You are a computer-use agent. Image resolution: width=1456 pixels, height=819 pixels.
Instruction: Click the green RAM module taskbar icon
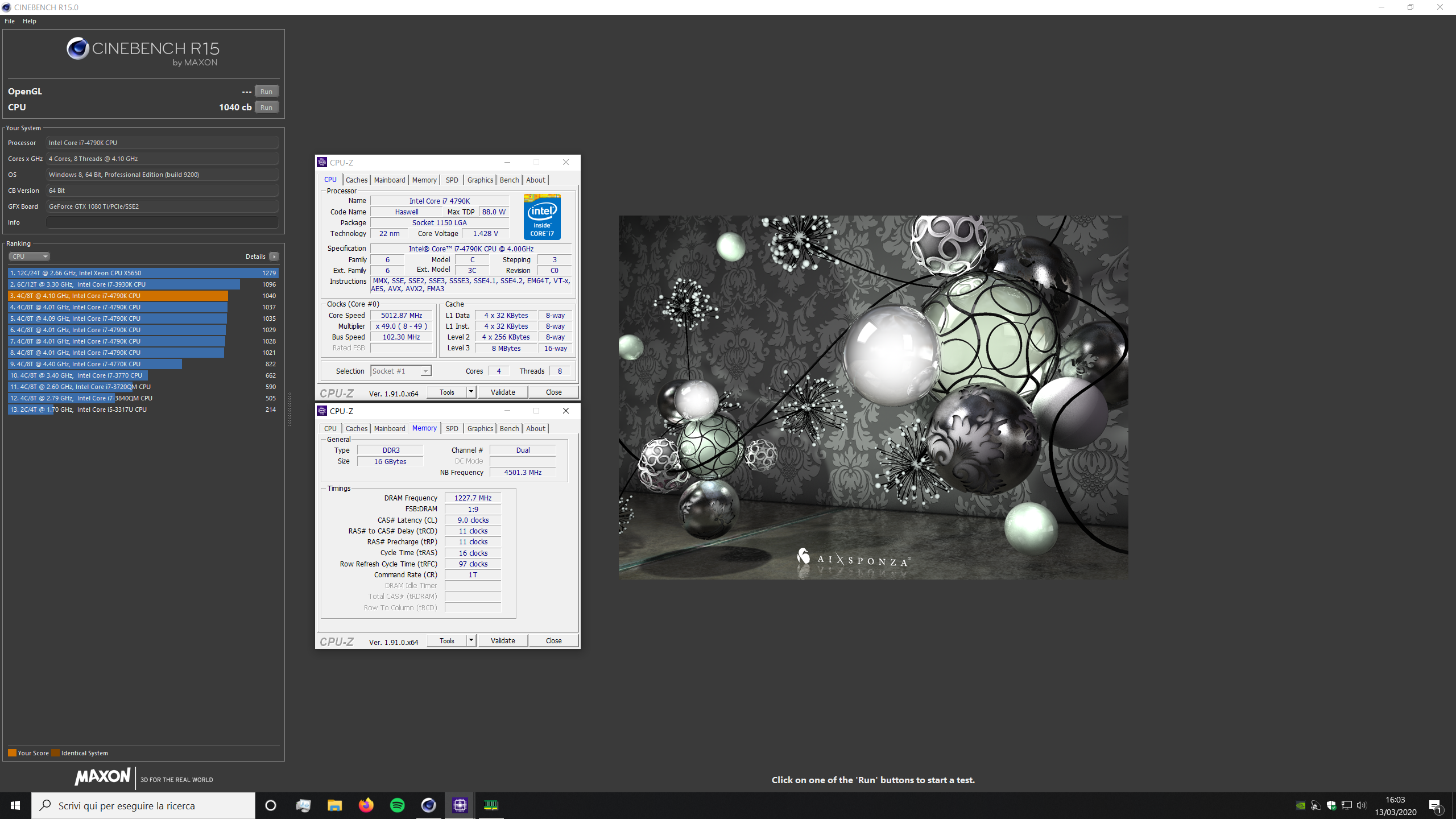click(491, 805)
